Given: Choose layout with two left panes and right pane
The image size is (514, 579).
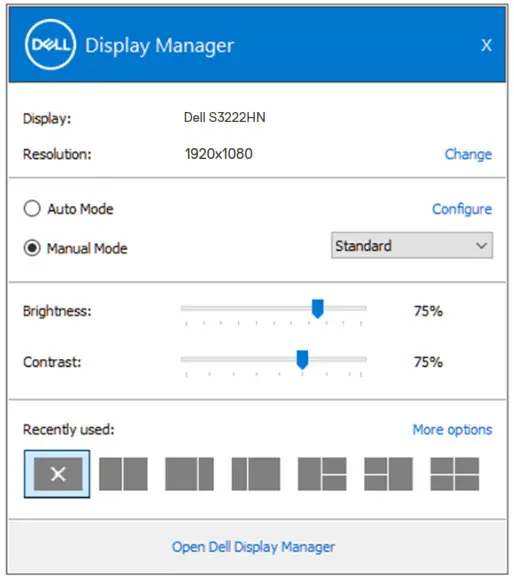Looking at the screenshot, I should [x=388, y=474].
